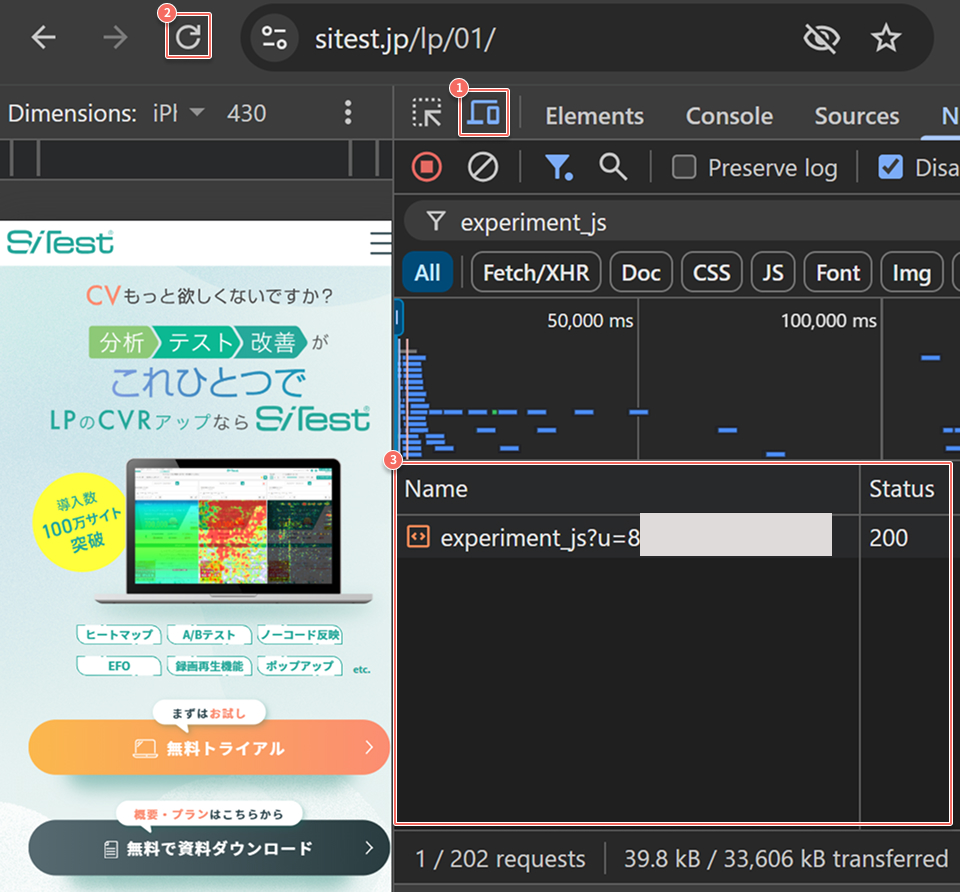The width and height of the screenshot is (960, 892).
Task: Click the script icon beside experiment_js request
Action: [x=418, y=537]
